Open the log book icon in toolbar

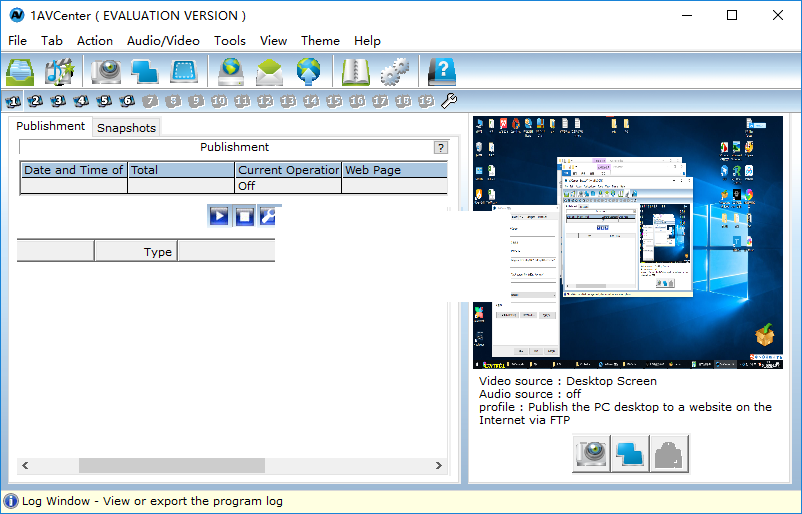click(x=355, y=72)
